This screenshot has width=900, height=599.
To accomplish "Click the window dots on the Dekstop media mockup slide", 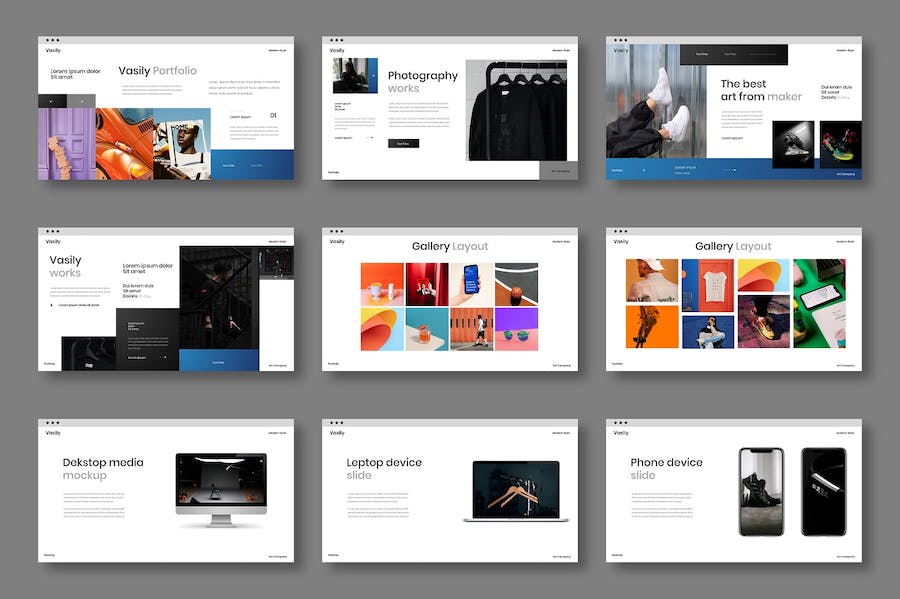I will pos(52,423).
